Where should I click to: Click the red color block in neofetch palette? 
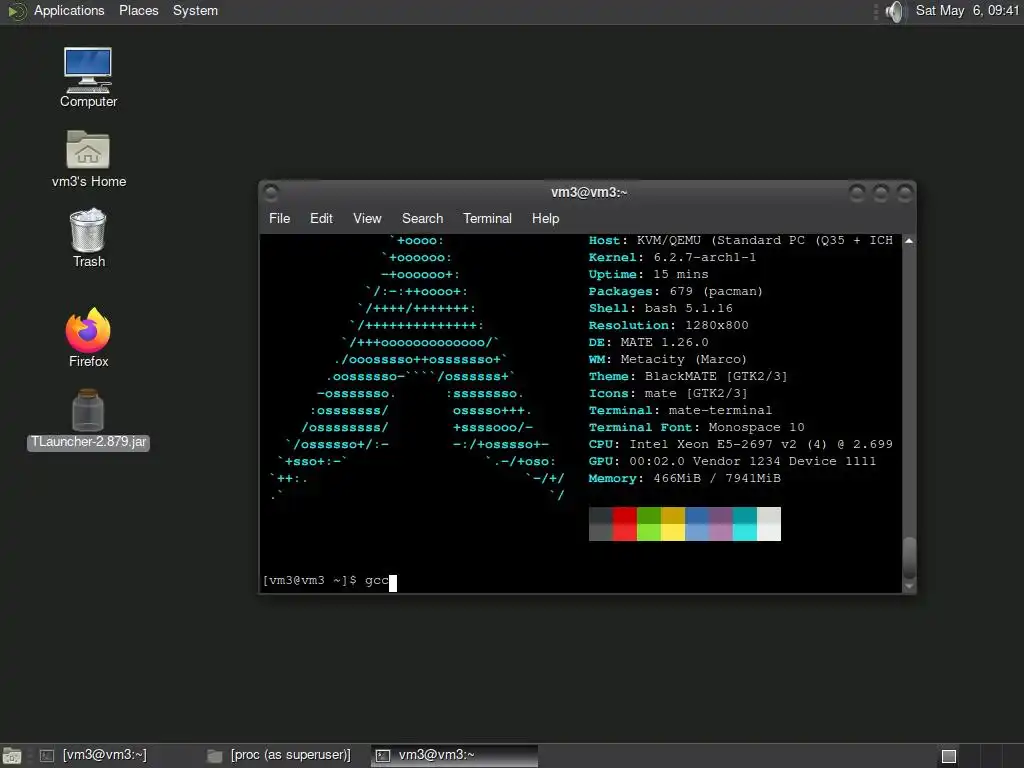625,524
